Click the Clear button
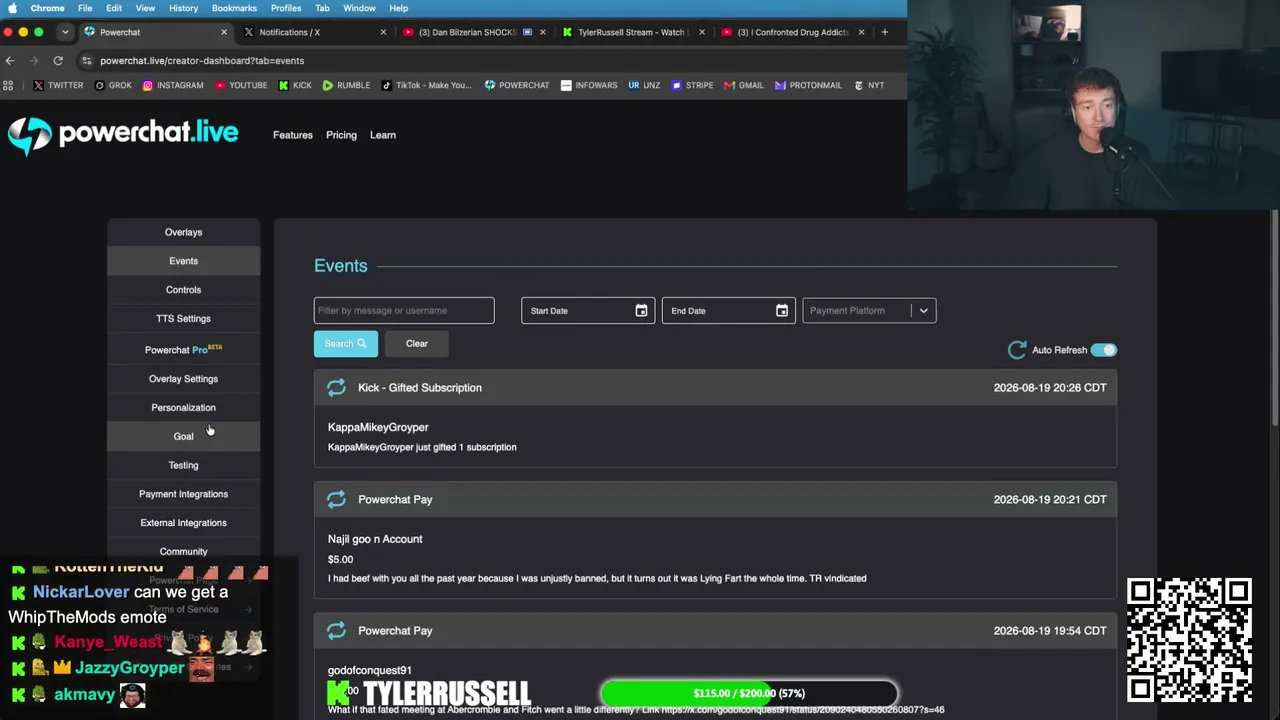Image resolution: width=1280 pixels, height=720 pixels. pos(417,344)
